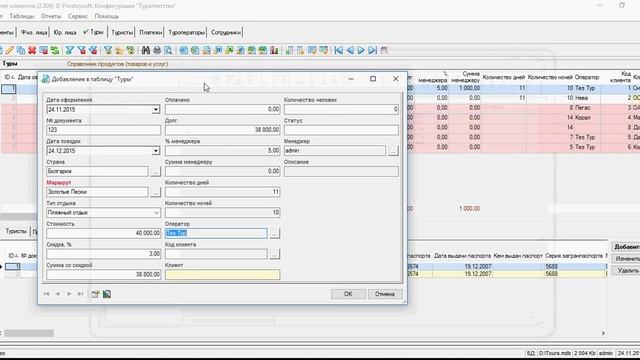Click the Нева cell in tours grid
640x360 pixels.
tap(587, 98)
